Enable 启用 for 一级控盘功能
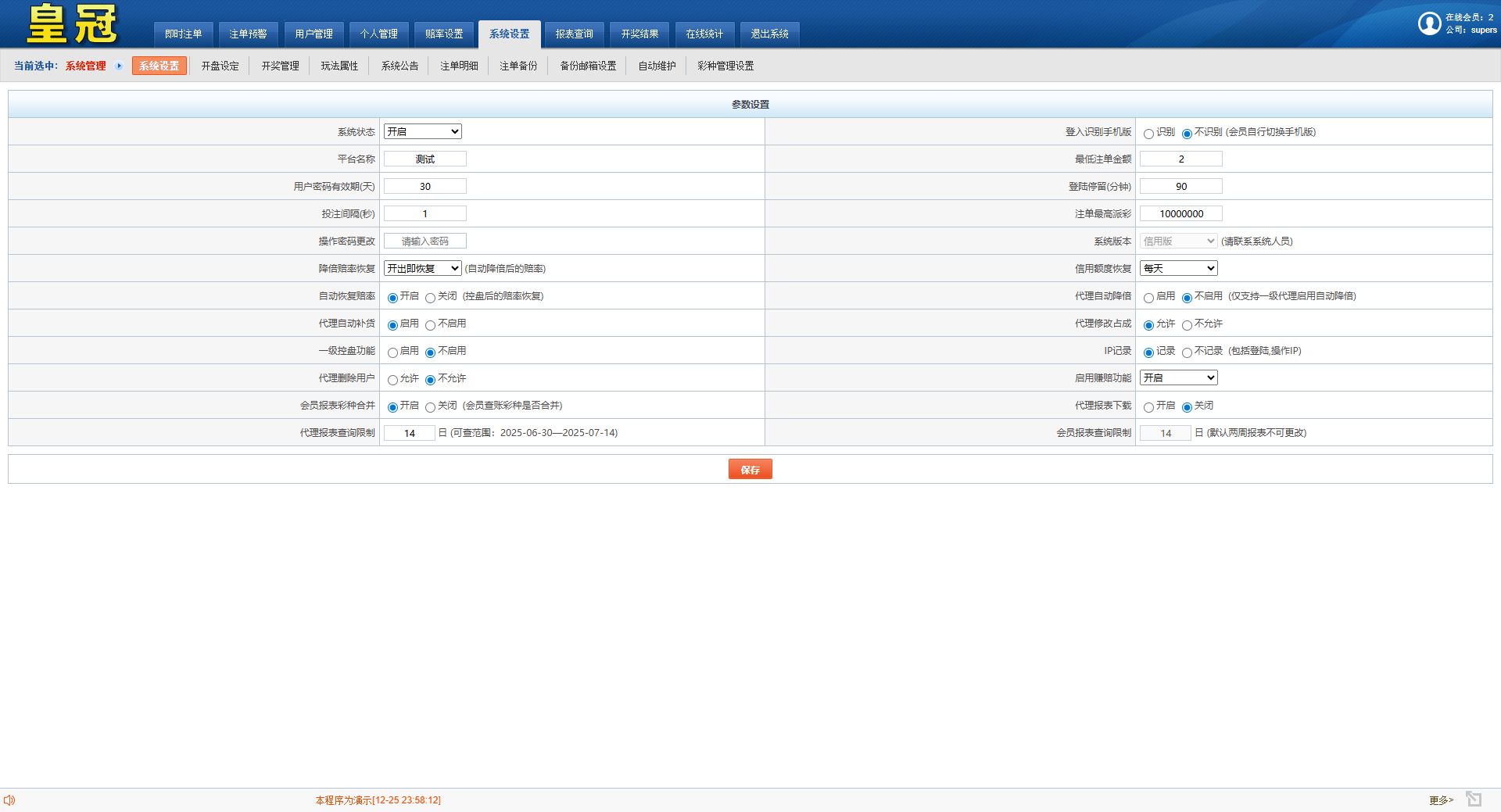The height and width of the screenshot is (812, 1501). [392, 352]
